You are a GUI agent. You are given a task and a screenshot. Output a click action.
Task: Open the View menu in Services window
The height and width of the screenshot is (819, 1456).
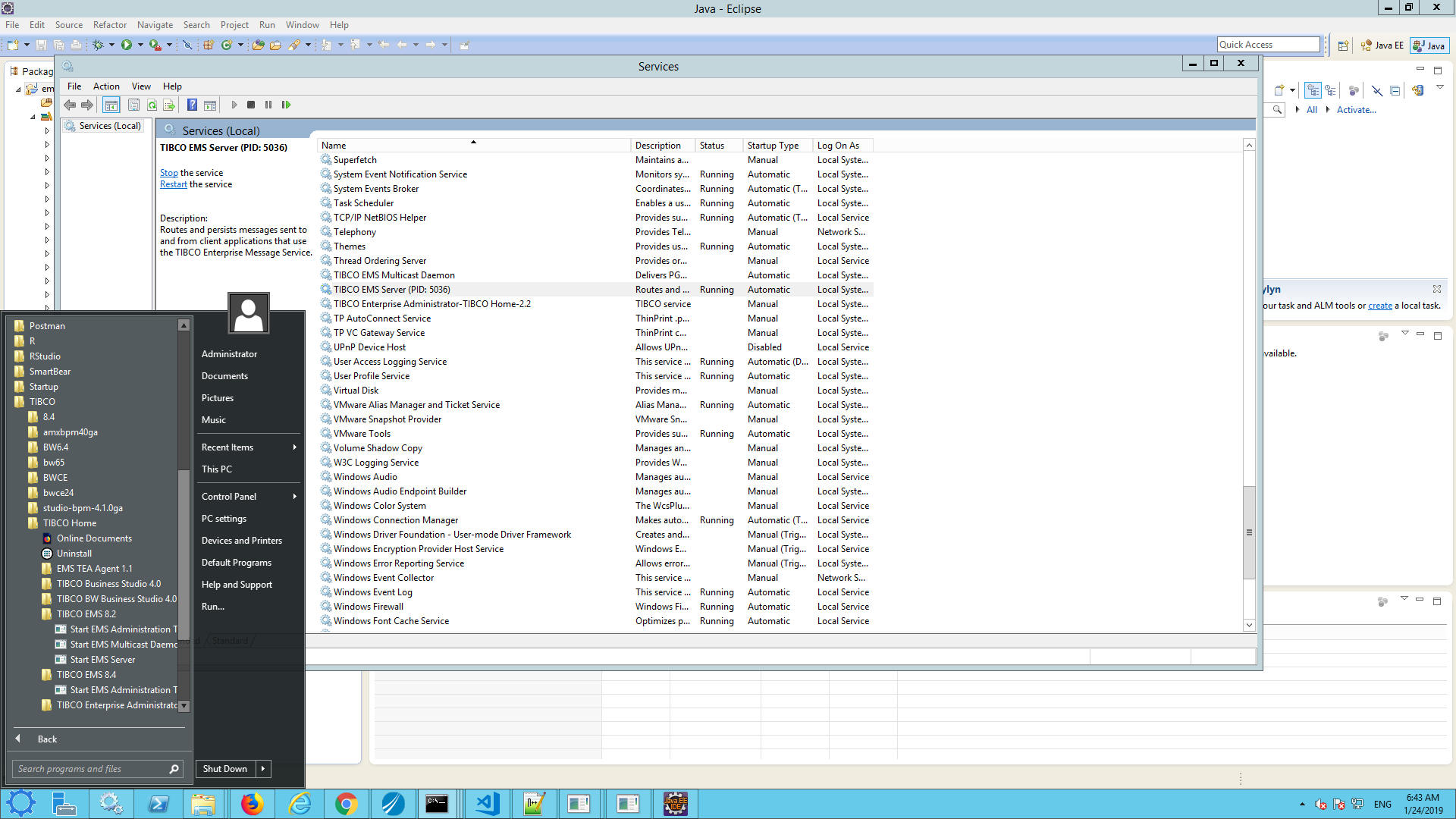tap(141, 86)
